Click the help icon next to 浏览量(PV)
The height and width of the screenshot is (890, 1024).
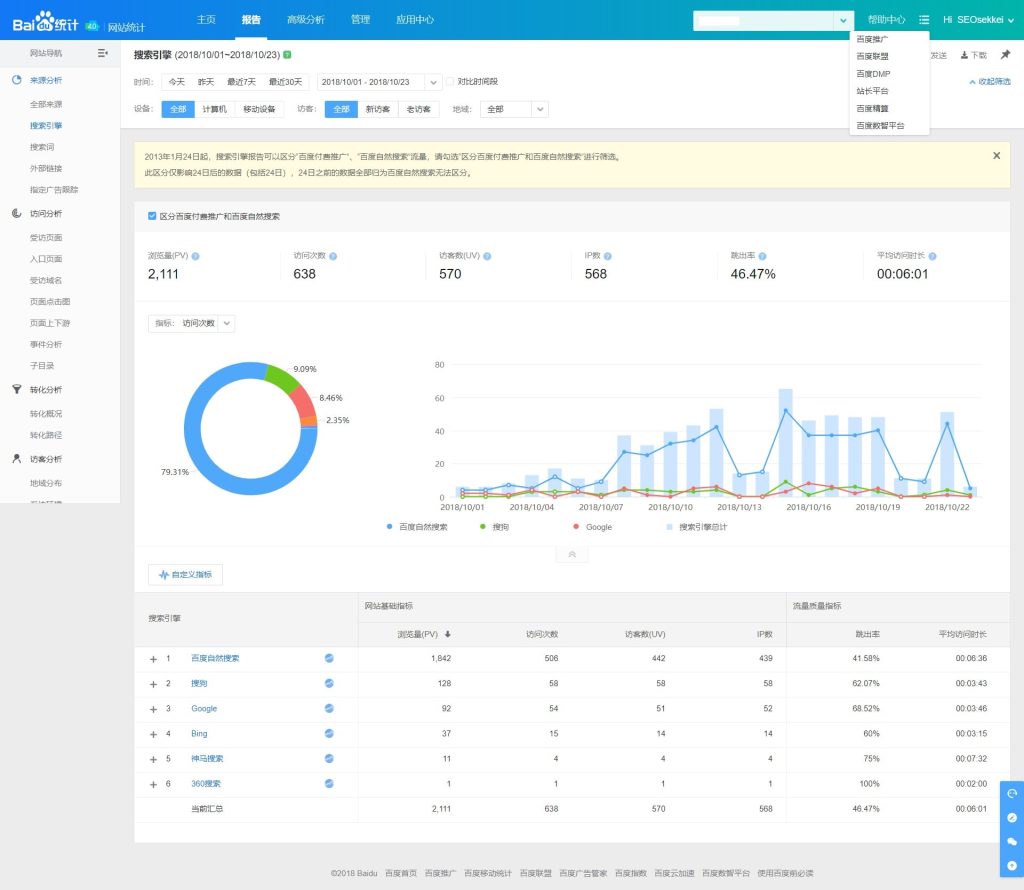point(195,257)
